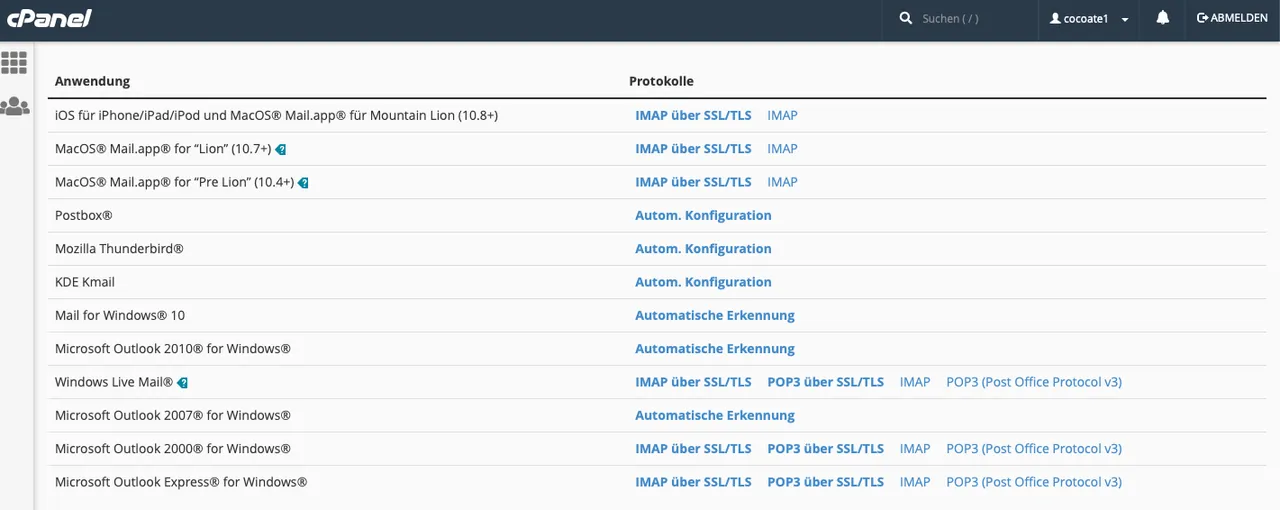Click the ABMELDEN logout button
Image resolution: width=1280 pixels, height=510 pixels.
[x=1232, y=18]
